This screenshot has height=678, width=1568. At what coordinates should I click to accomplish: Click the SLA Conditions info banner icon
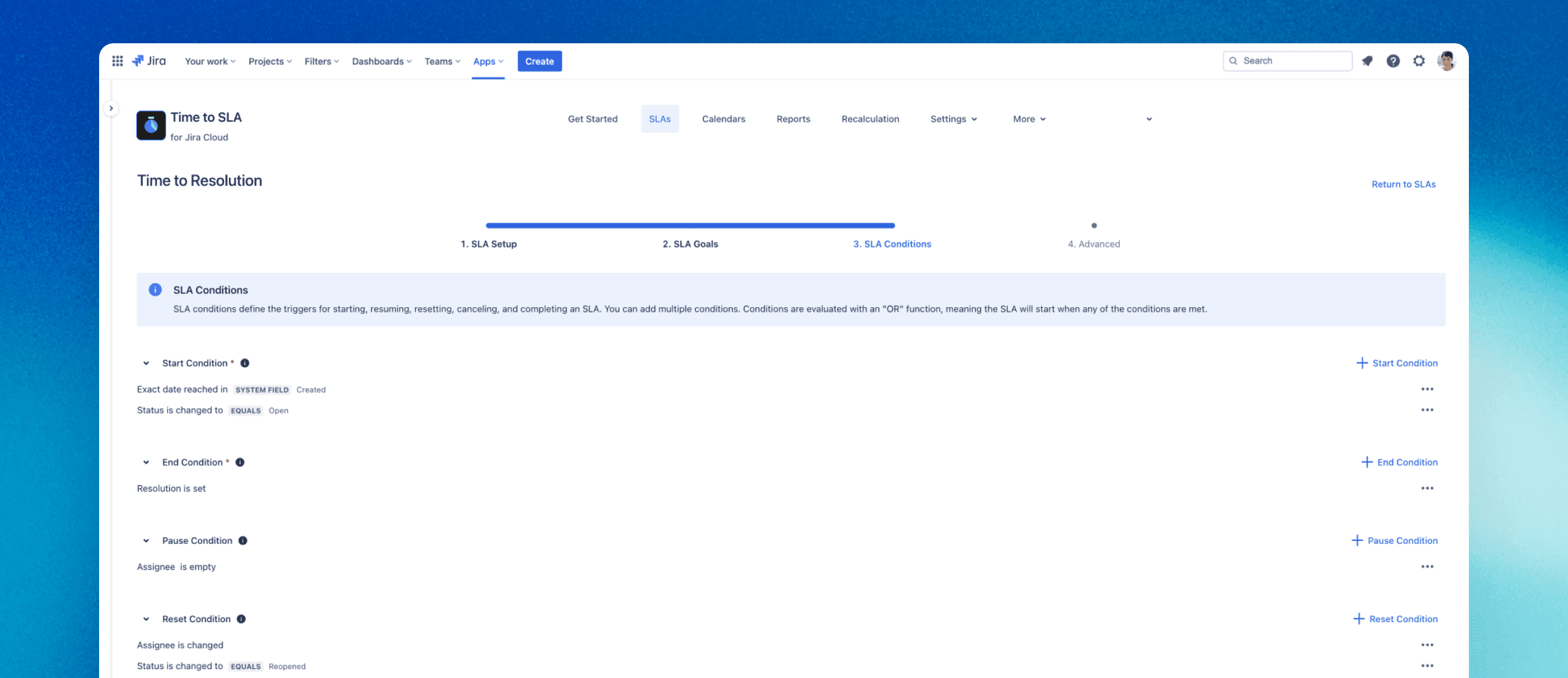coord(155,289)
